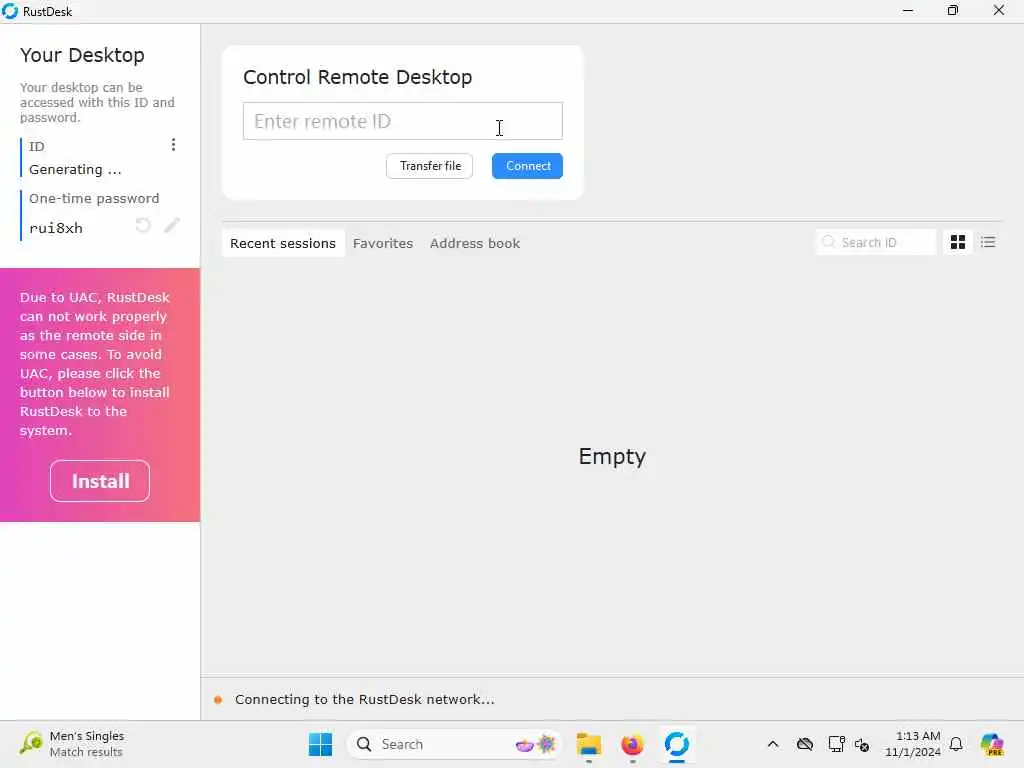1024x768 pixels.
Task: Click the Connect button
Action: [527, 166]
